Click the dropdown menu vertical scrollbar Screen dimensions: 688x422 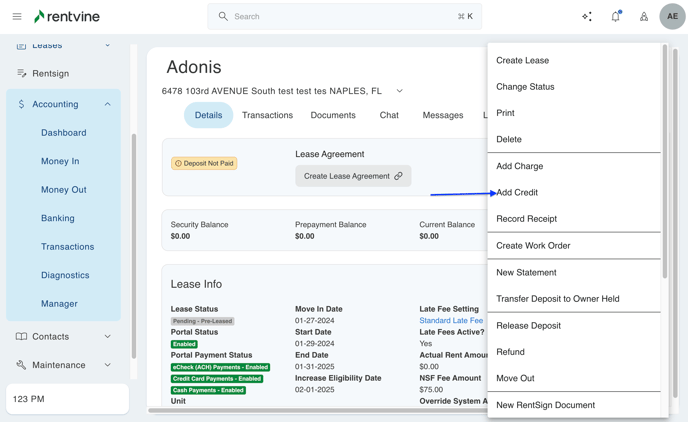point(664,160)
